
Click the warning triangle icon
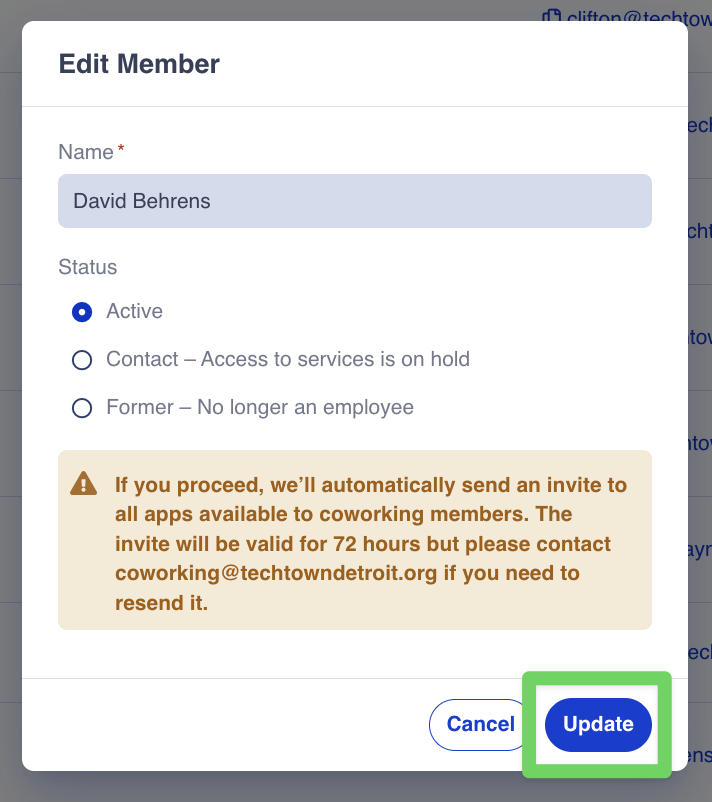(x=84, y=485)
